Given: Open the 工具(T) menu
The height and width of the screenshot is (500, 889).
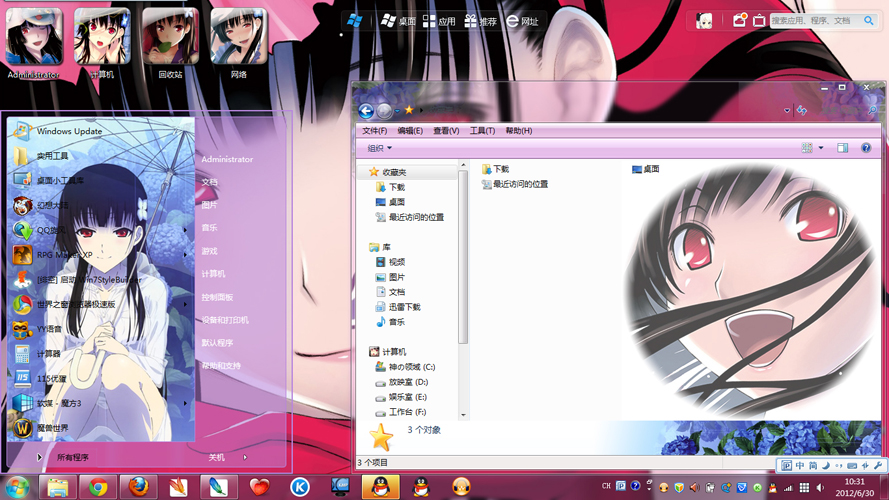Looking at the screenshot, I should click(x=482, y=130).
